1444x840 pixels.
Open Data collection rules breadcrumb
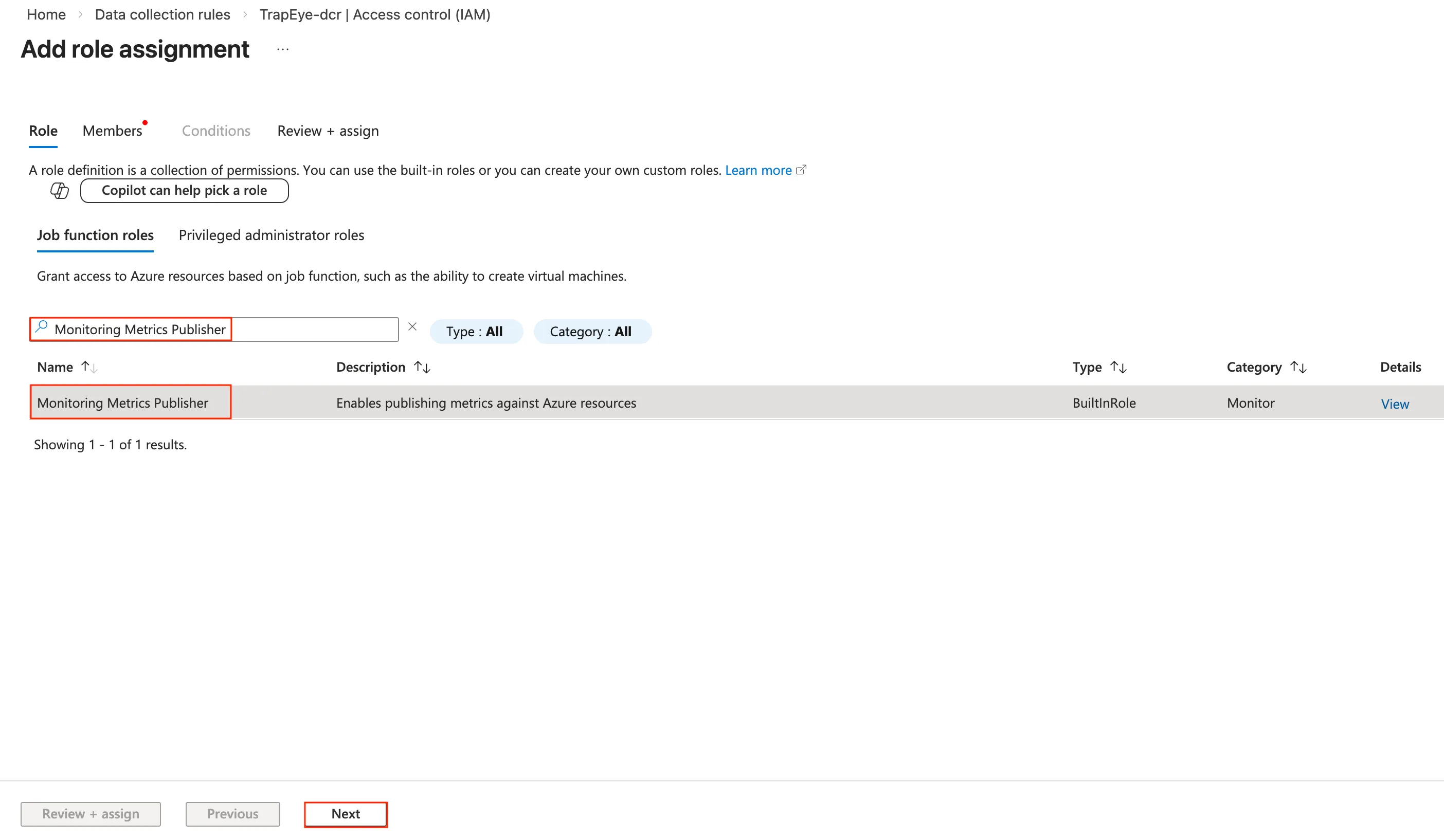click(x=162, y=14)
